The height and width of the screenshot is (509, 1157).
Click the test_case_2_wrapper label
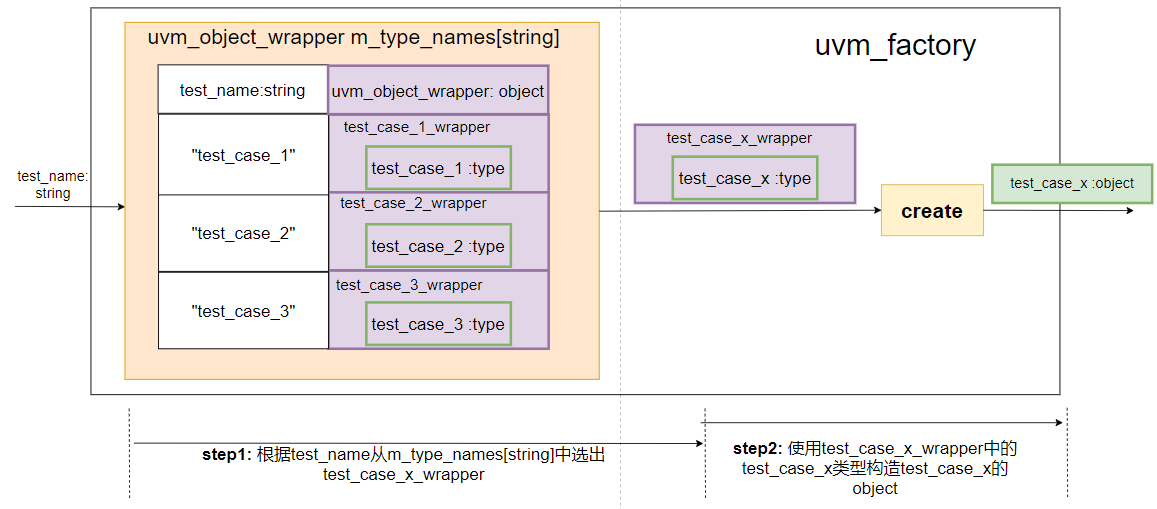coord(413,203)
